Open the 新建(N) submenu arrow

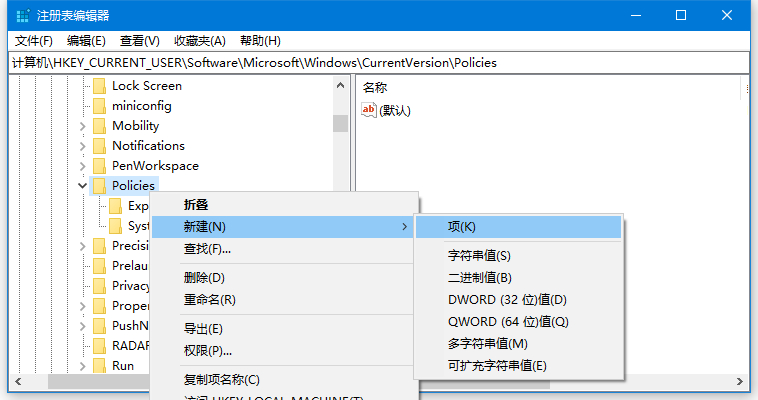pyautogui.click(x=405, y=226)
